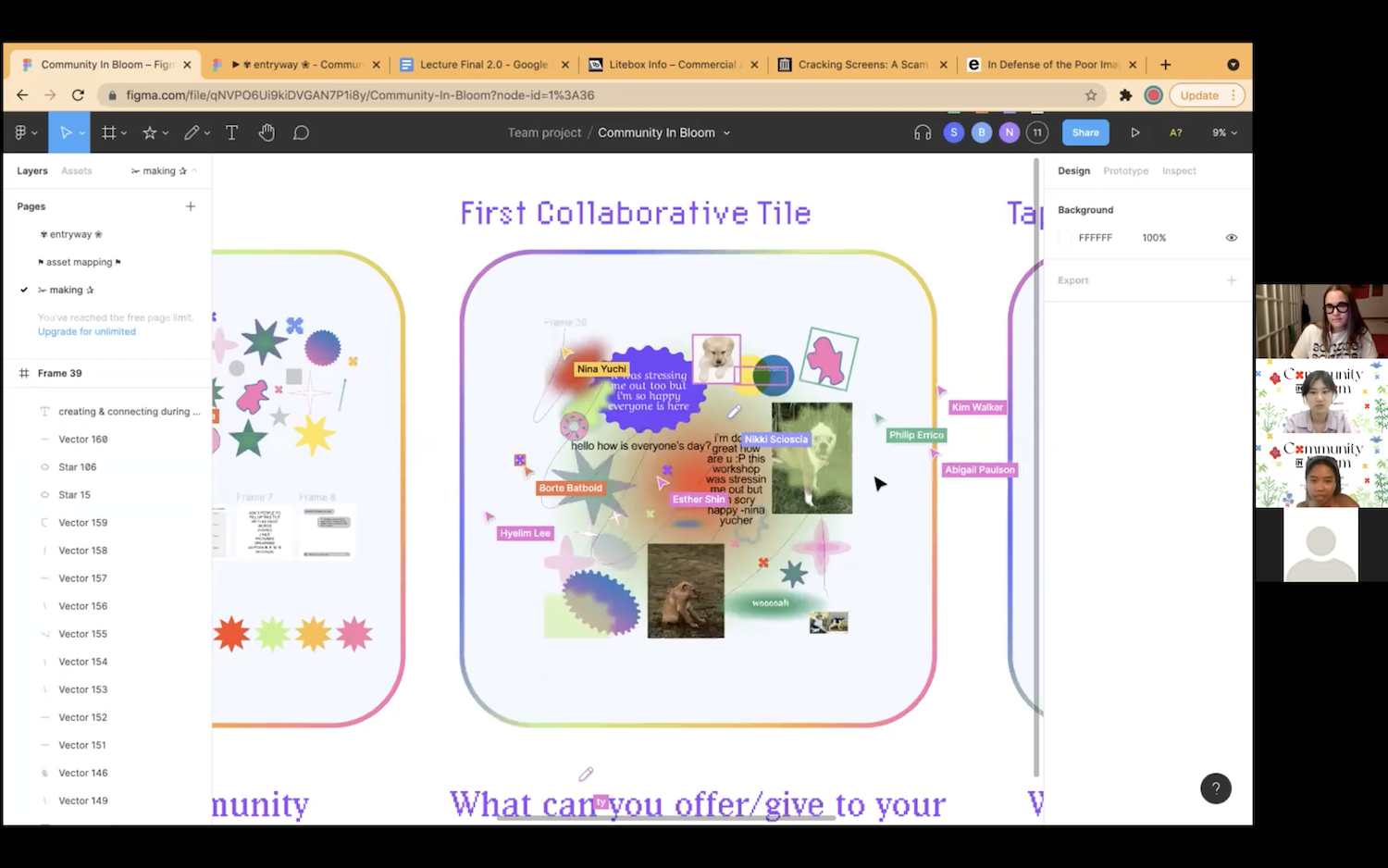Edit the FFFFFF background hex value
The height and width of the screenshot is (868, 1388).
(1096, 238)
